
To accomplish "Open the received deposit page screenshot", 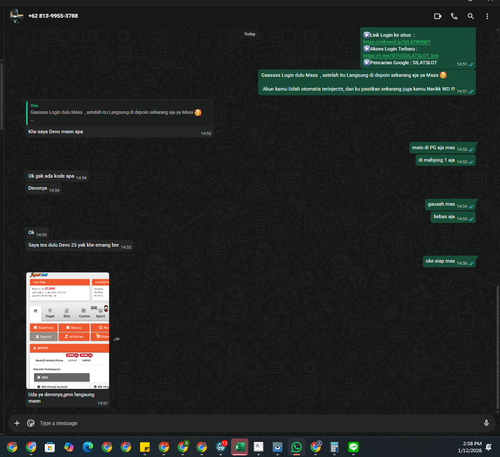I will [68, 330].
